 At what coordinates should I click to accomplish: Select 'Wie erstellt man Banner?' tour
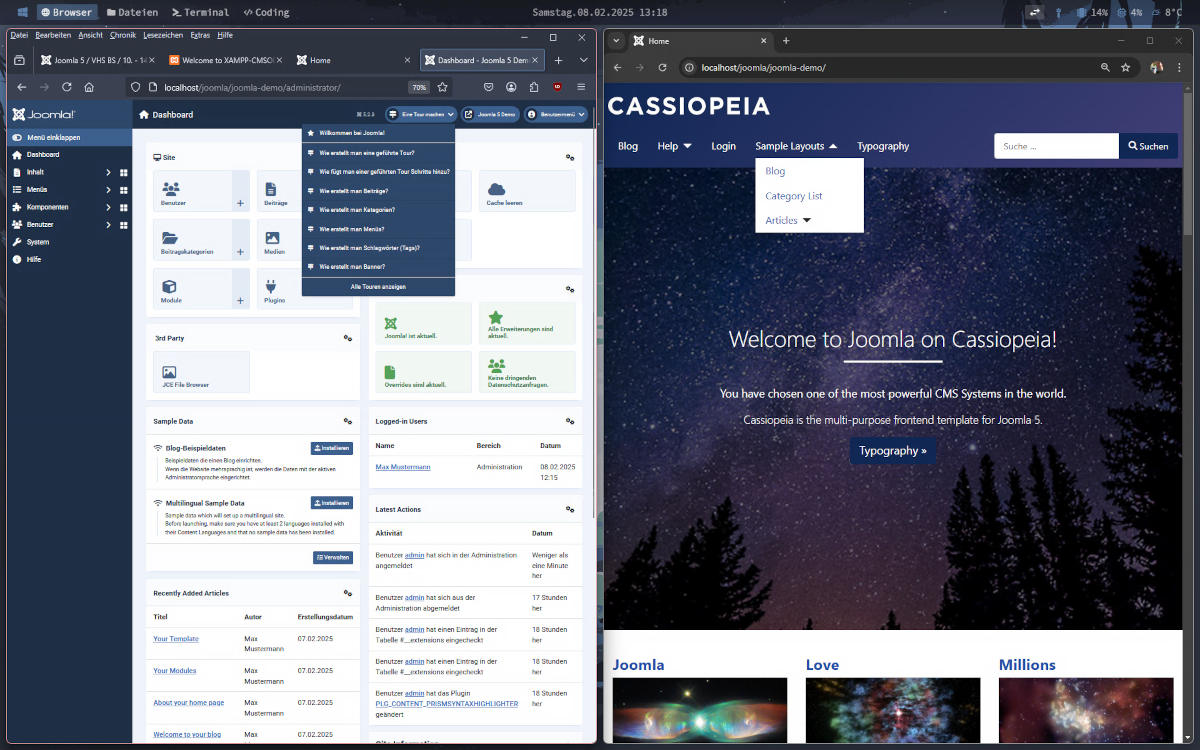click(x=378, y=267)
